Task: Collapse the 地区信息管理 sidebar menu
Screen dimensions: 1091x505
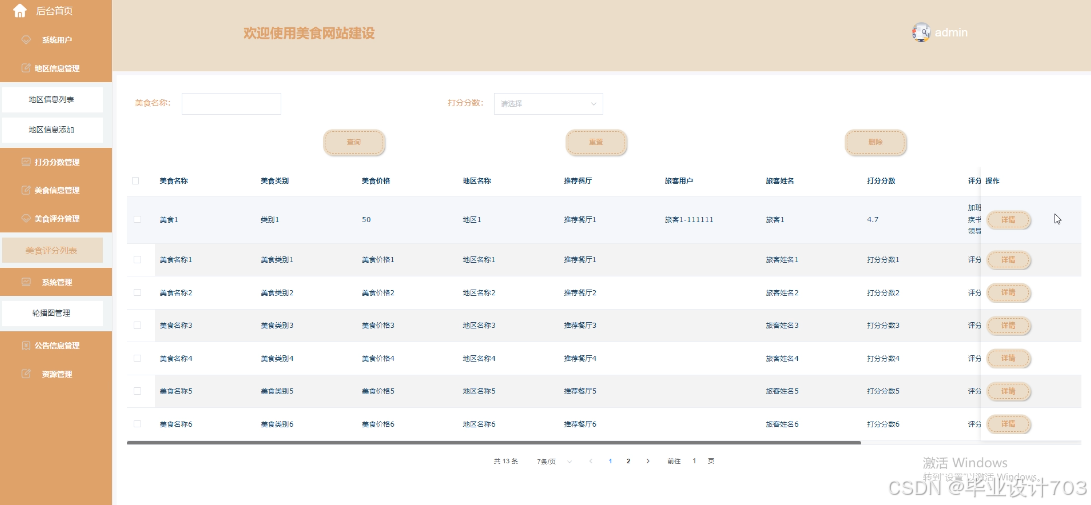Action: (x=56, y=68)
